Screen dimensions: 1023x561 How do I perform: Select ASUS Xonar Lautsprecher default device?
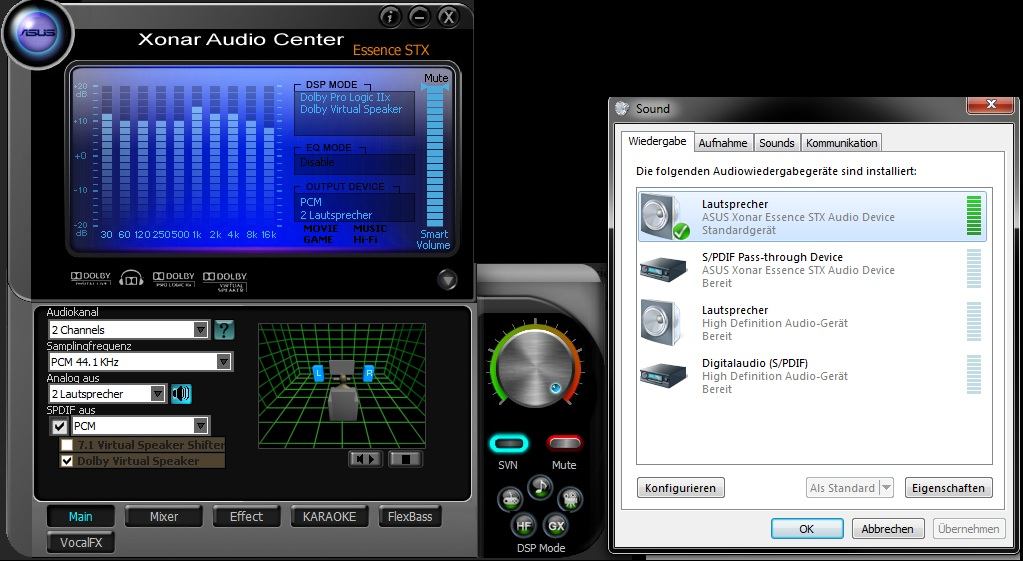tap(812, 216)
